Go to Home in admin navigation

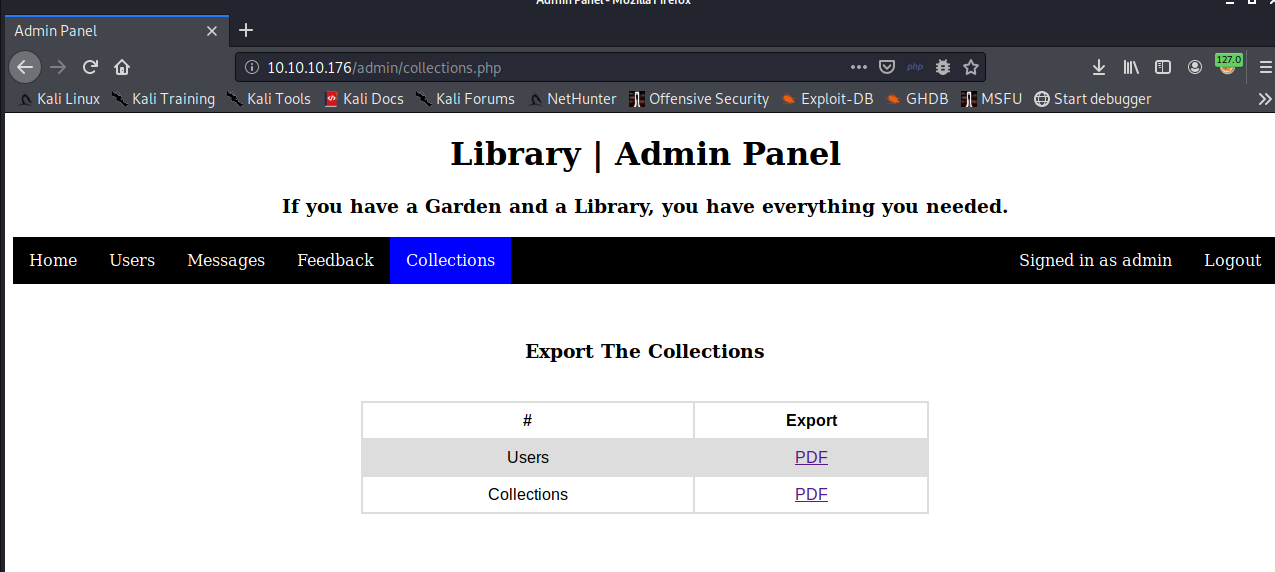[x=53, y=260]
